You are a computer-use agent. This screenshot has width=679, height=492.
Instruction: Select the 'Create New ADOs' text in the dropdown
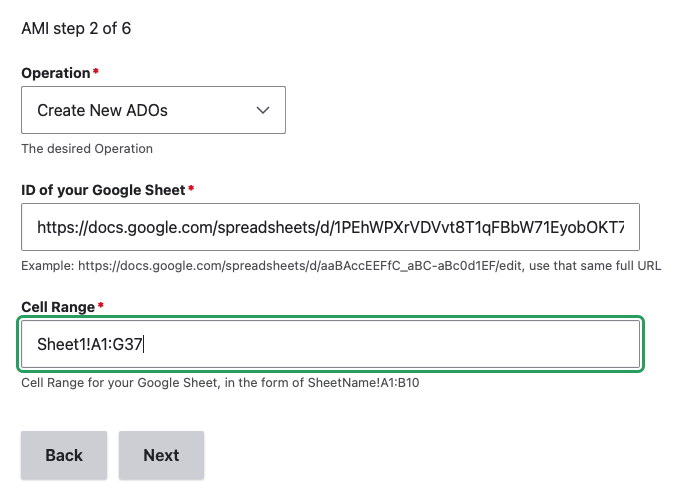pyautogui.click(x=102, y=110)
